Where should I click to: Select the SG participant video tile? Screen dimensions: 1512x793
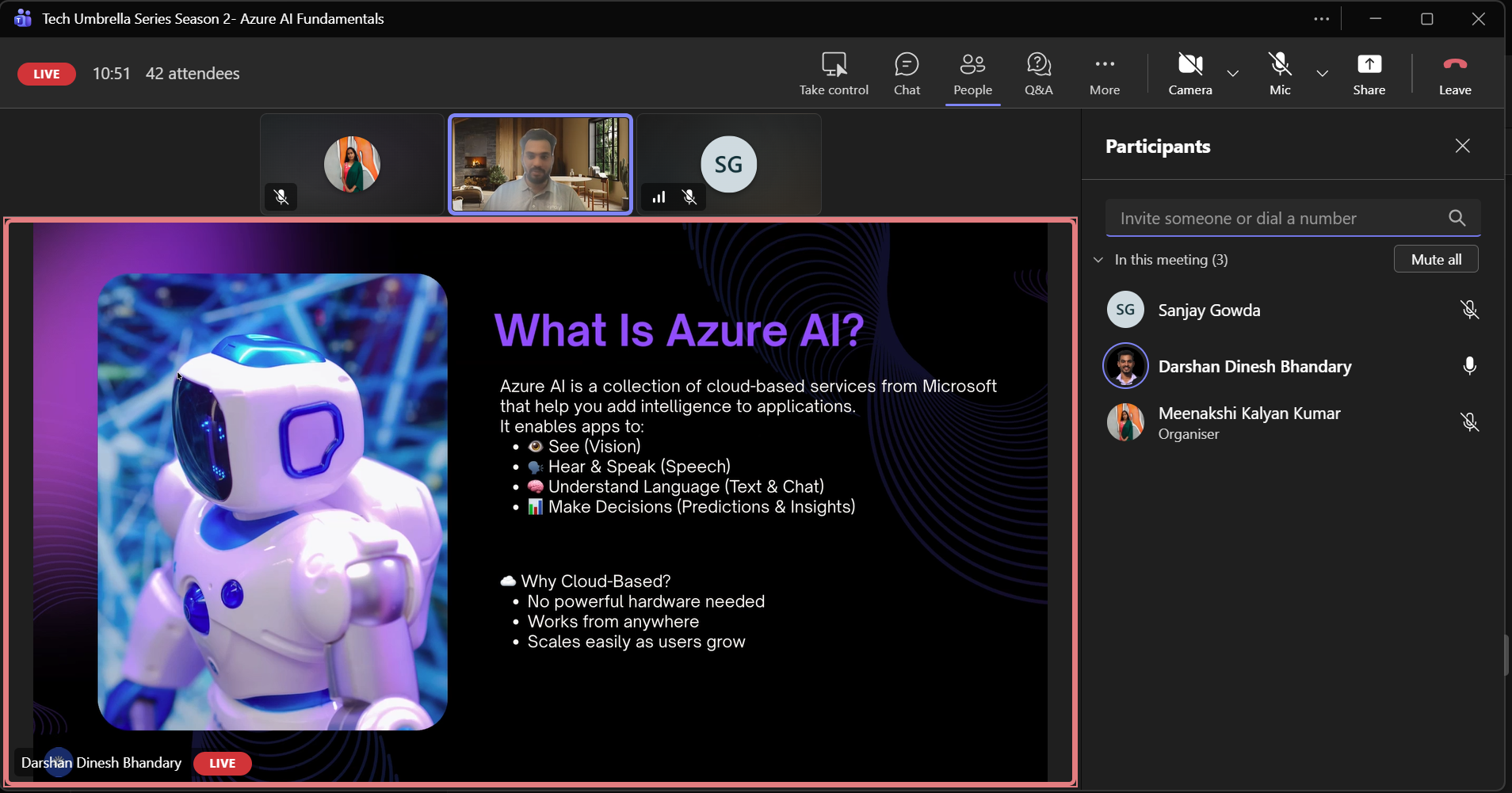pos(729,164)
